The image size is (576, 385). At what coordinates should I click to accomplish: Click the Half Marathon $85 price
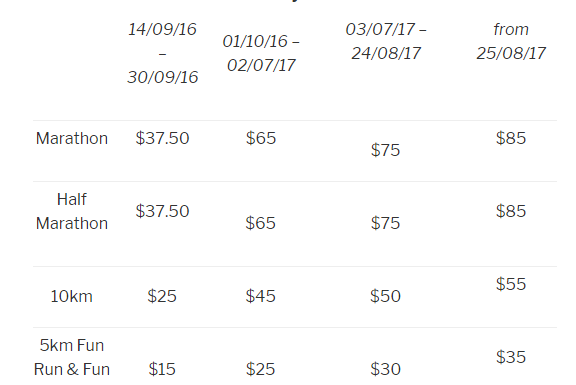pyautogui.click(x=511, y=211)
